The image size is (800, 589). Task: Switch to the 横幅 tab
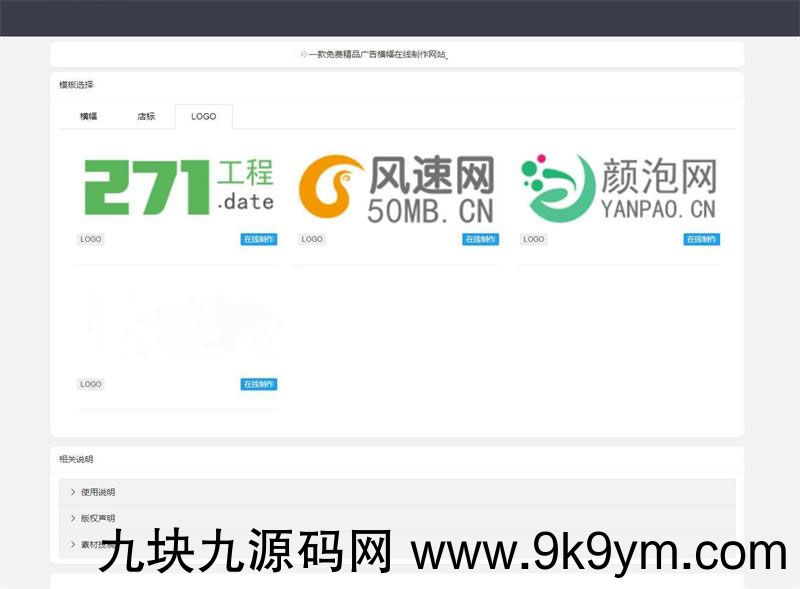[x=89, y=117]
